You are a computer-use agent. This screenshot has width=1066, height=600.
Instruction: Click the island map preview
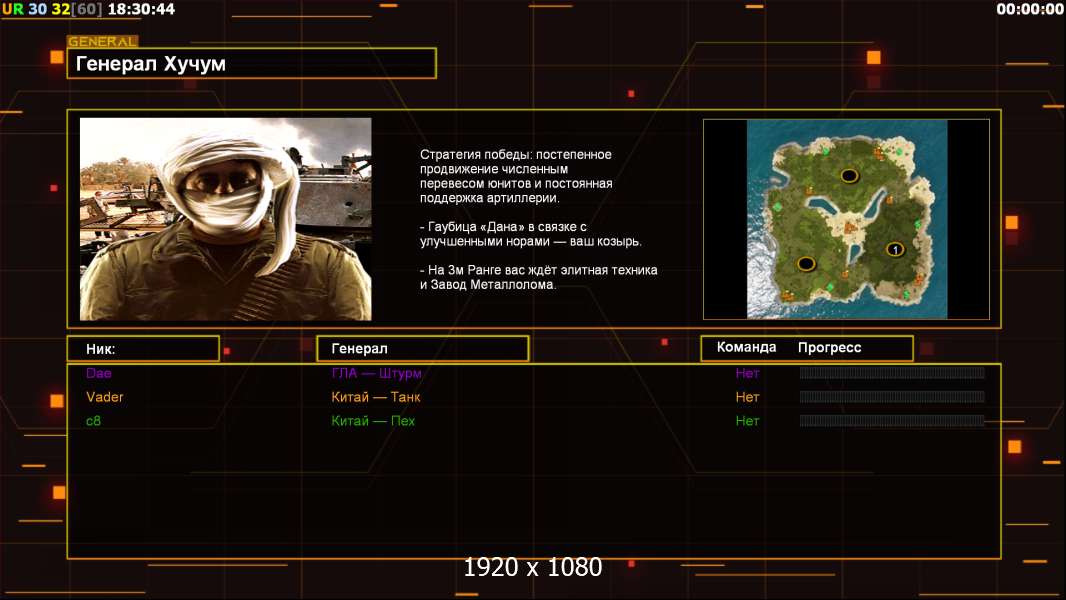coord(846,219)
